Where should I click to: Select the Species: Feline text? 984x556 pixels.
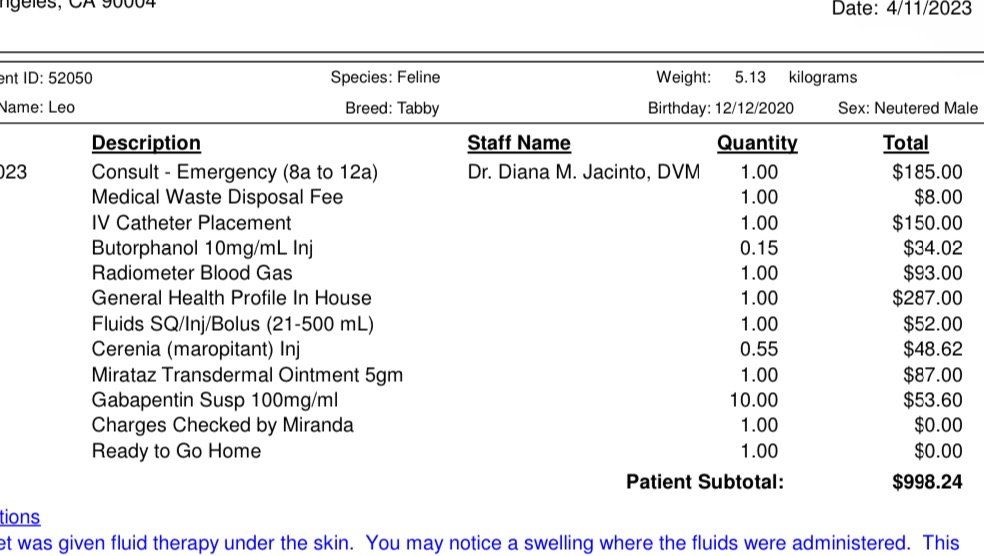385,77
